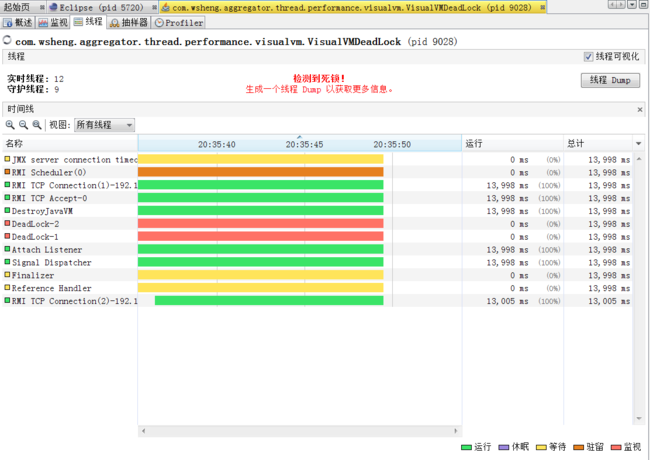Click the yellow 等待 legend swatch

pyautogui.click(x=541, y=447)
